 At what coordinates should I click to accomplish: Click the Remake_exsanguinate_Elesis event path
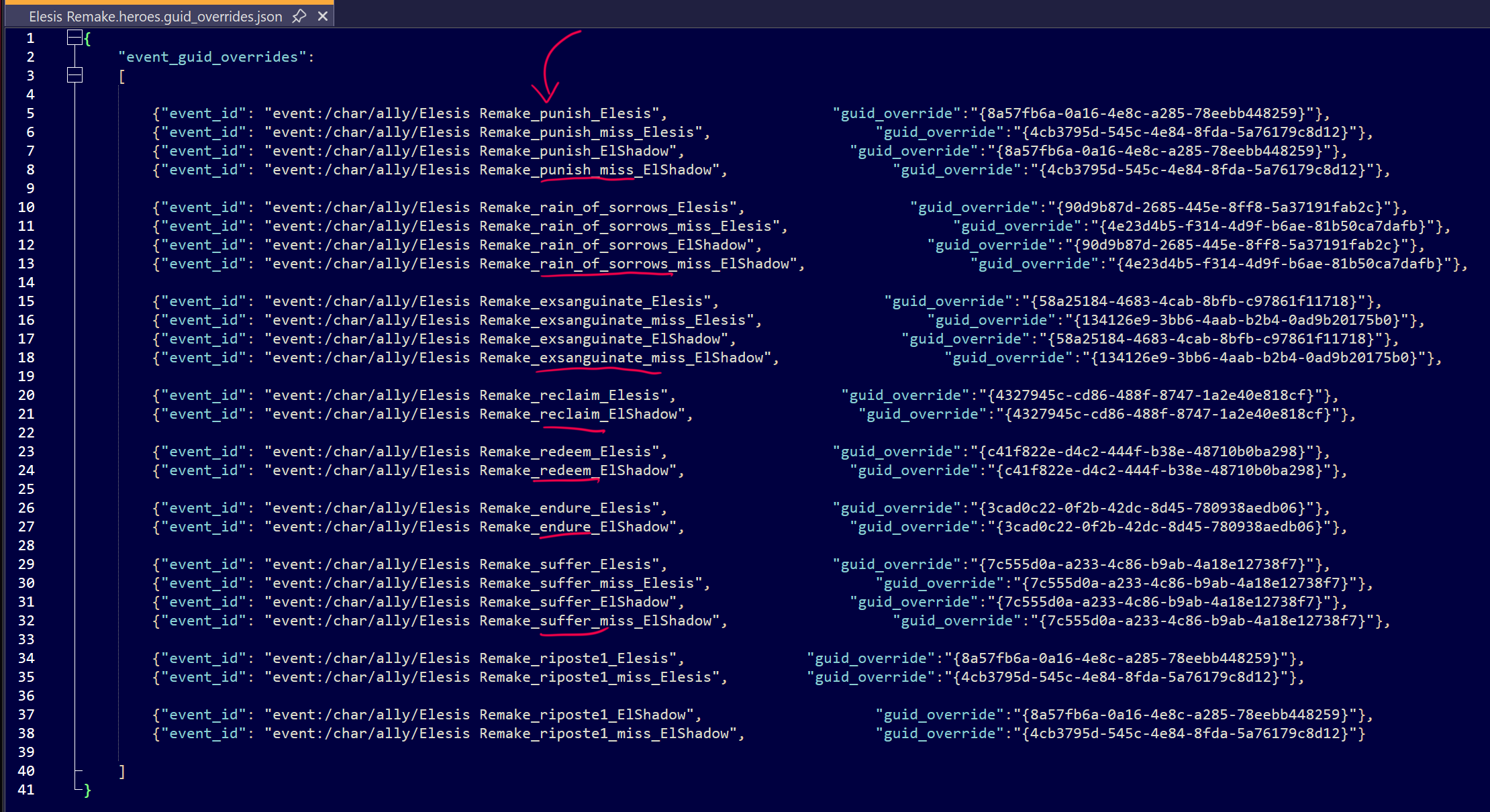(x=488, y=301)
